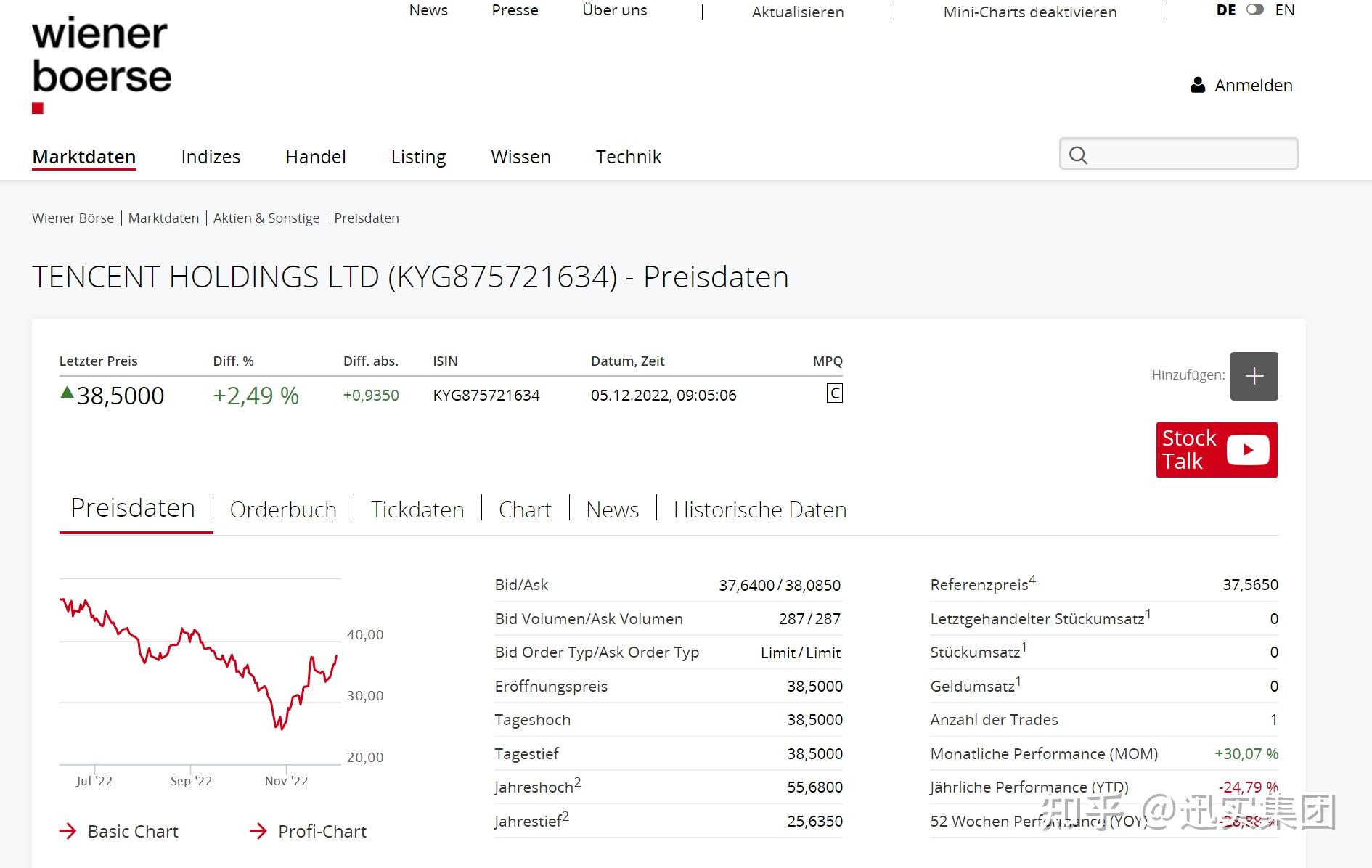Viewport: 1372px width, 868px height.
Task: Open the Profi-Chart link
Action: [322, 831]
